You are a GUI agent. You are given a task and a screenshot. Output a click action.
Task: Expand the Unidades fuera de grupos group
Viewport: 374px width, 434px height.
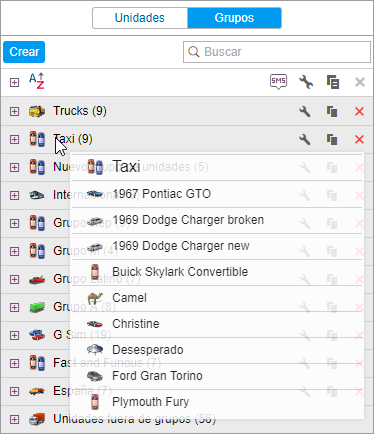point(14,419)
